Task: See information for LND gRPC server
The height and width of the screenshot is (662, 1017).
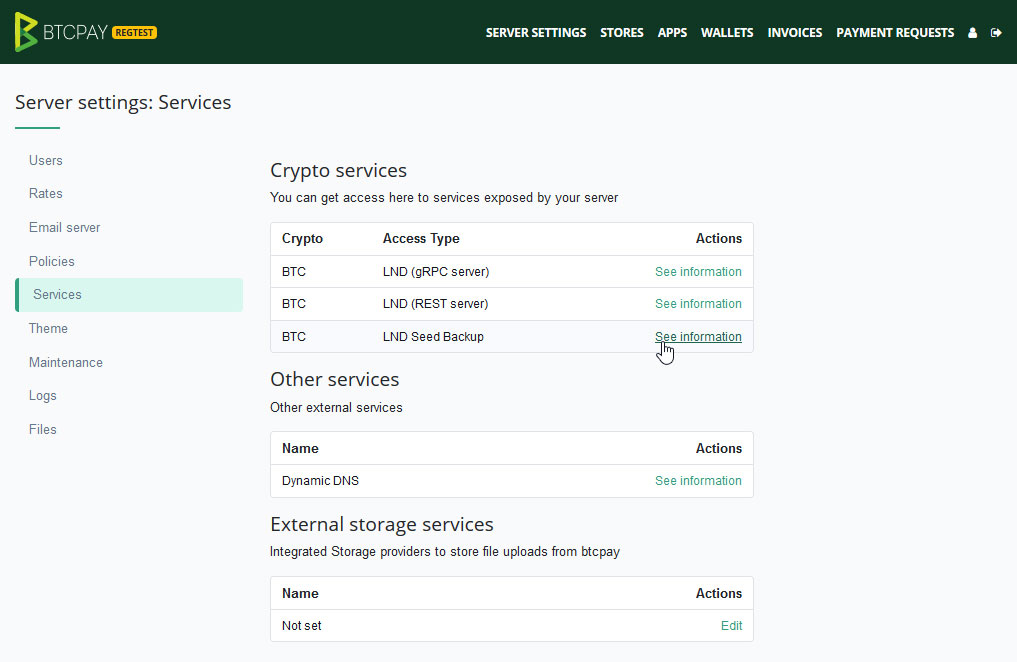Action: pos(698,271)
